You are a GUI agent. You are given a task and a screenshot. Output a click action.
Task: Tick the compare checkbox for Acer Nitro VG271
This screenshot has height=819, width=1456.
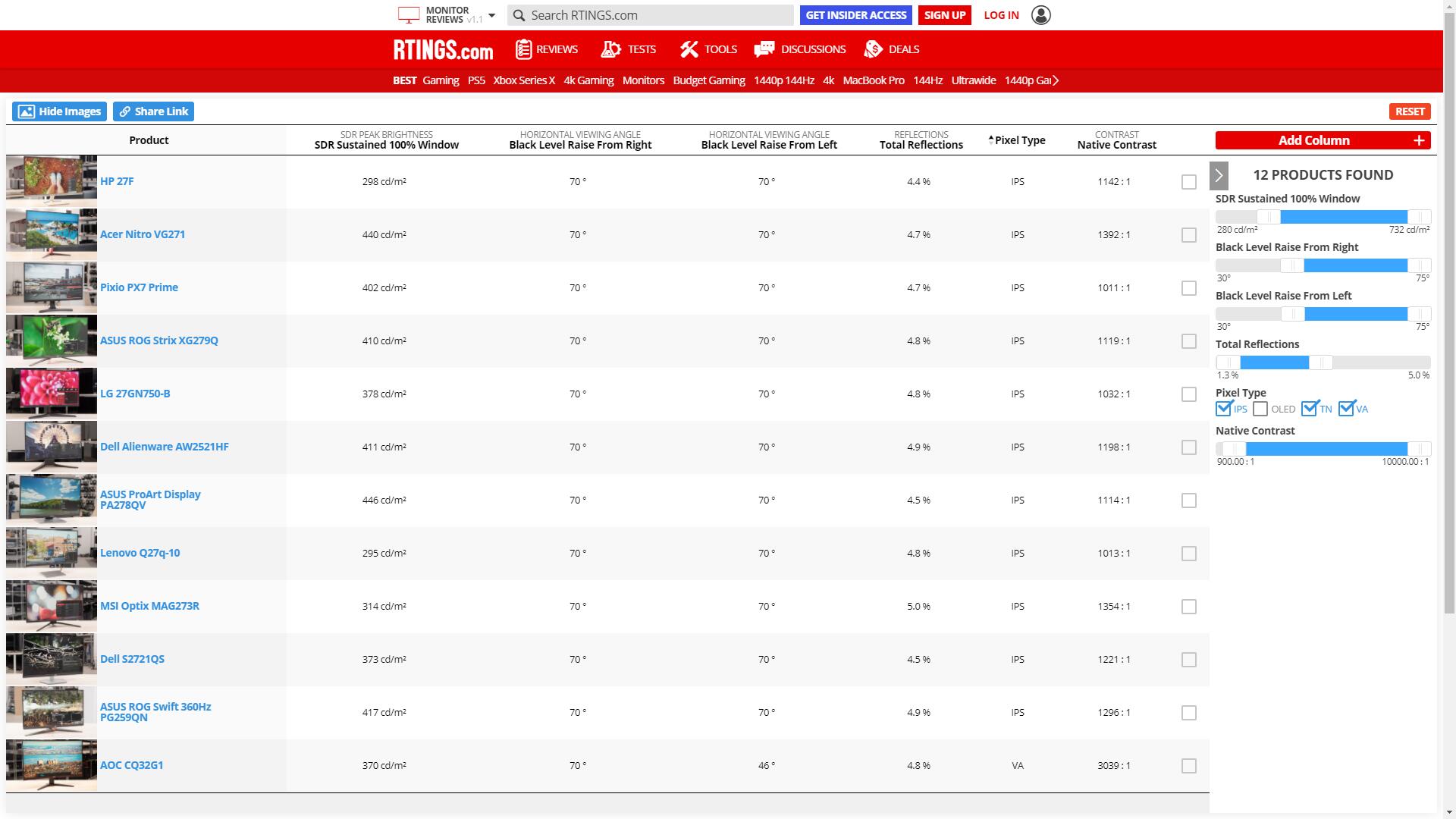(1188, 235)
